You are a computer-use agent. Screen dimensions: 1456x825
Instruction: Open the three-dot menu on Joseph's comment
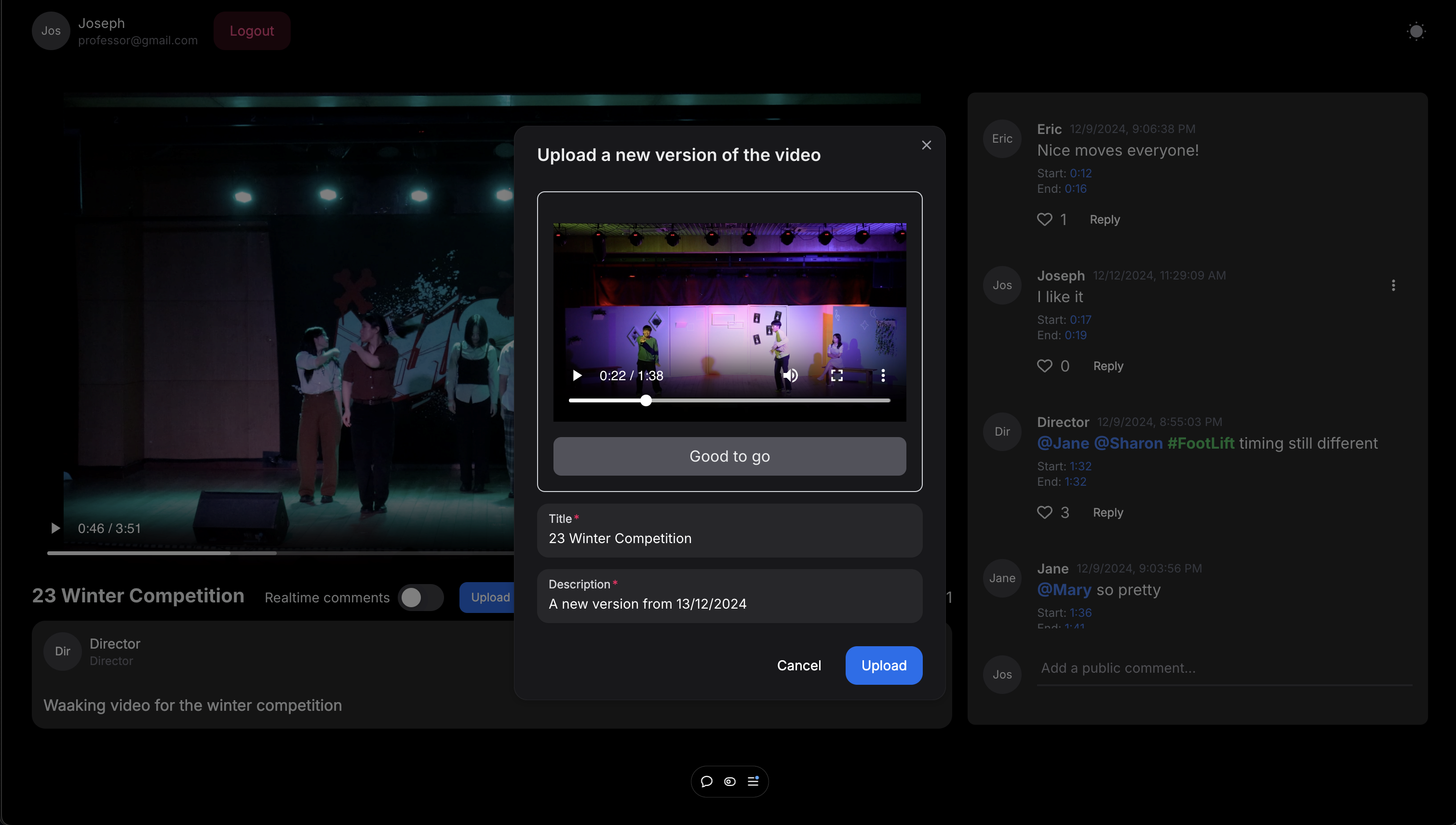tap(1393, 286)
